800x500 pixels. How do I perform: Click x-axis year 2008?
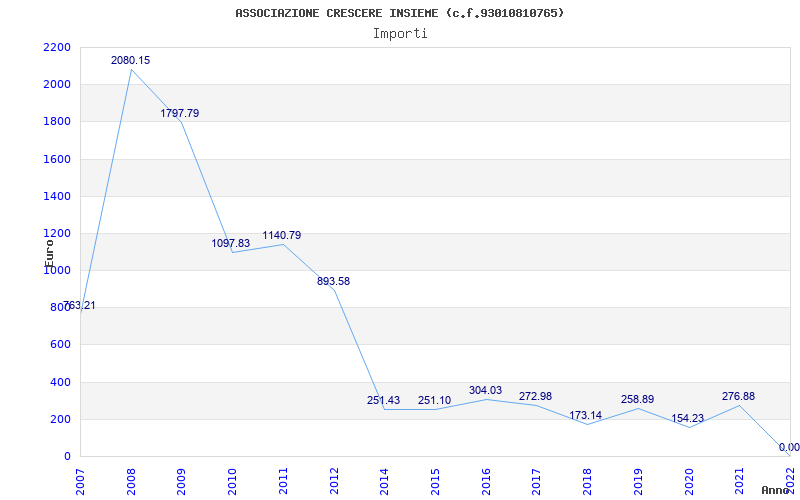(x=131, y=481)
